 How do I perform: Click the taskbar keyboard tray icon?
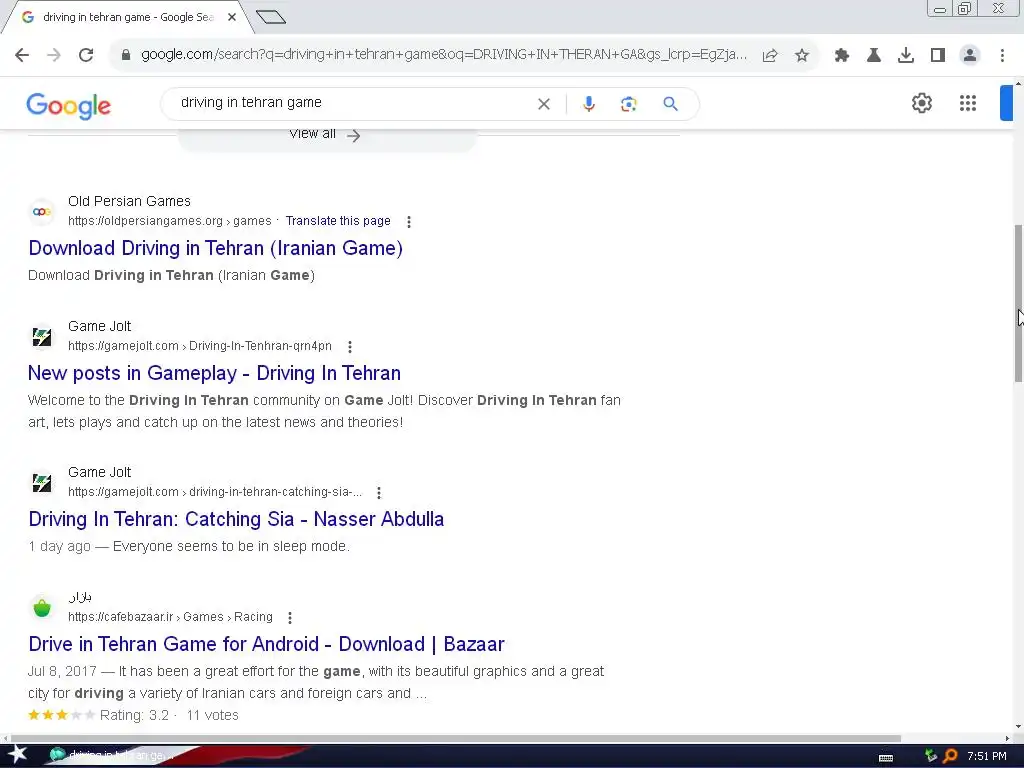[886, 758]
